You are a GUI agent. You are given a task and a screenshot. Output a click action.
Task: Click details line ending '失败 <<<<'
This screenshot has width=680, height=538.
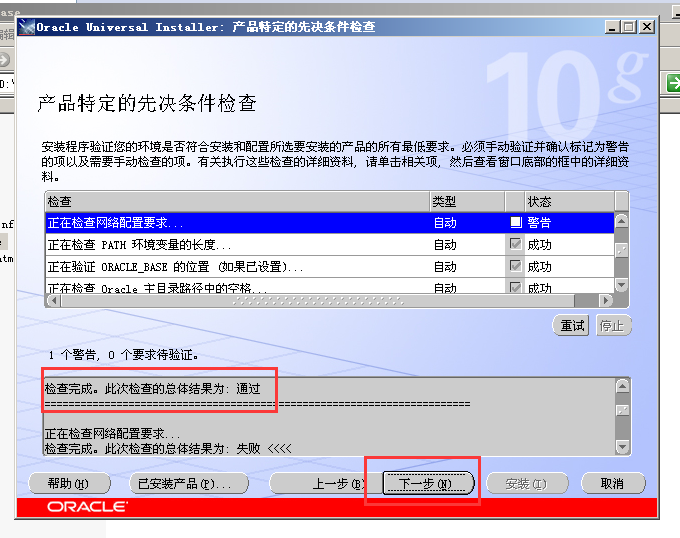coord(168,448)
